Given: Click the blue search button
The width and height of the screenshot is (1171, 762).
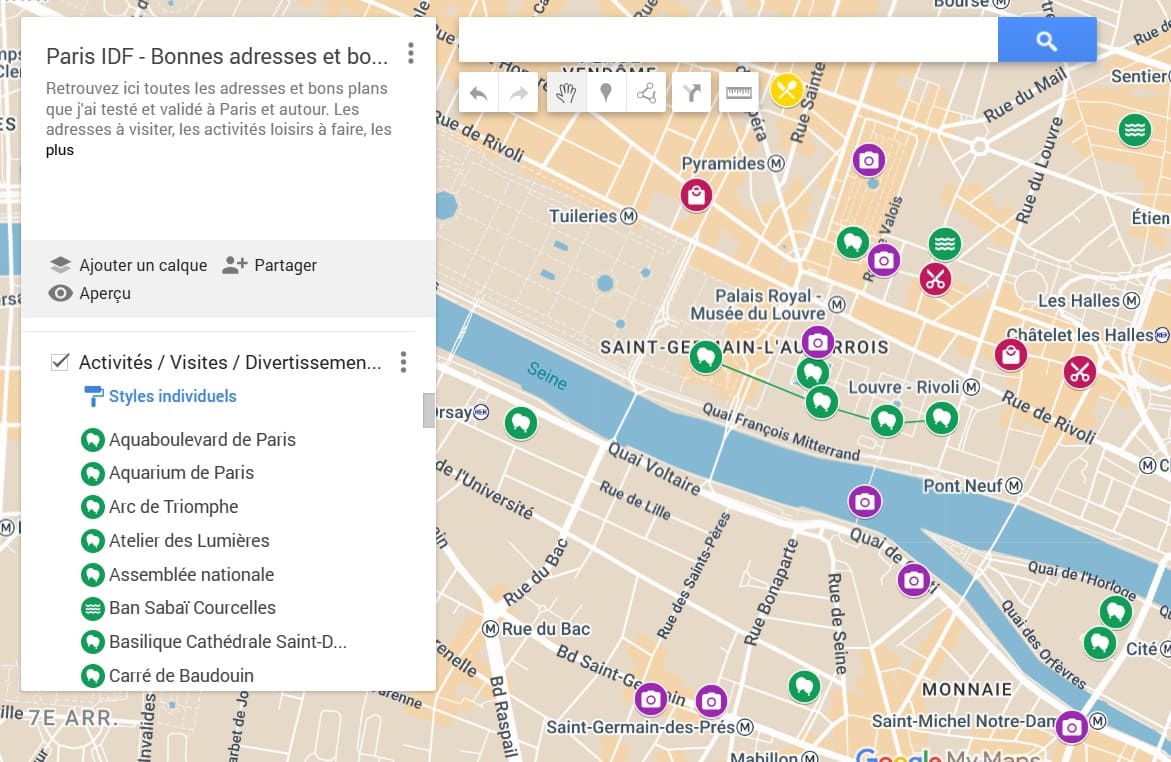Looking at the screenshot, I should (1047, 40).
